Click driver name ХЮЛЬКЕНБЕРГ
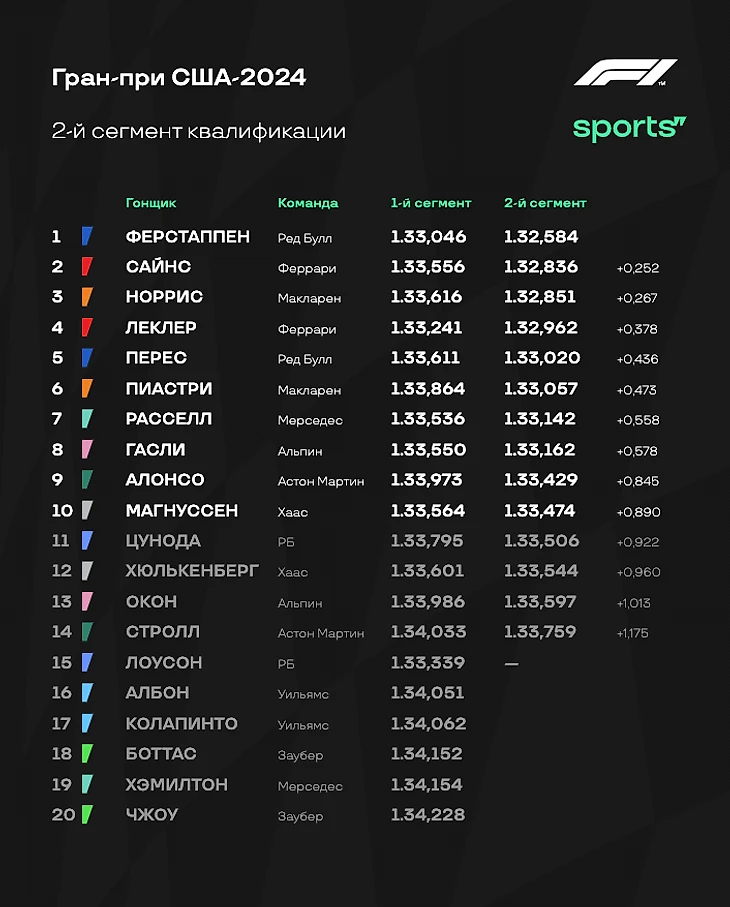The width and height of the screenshot is (730, 907). [x=192, y=571]
